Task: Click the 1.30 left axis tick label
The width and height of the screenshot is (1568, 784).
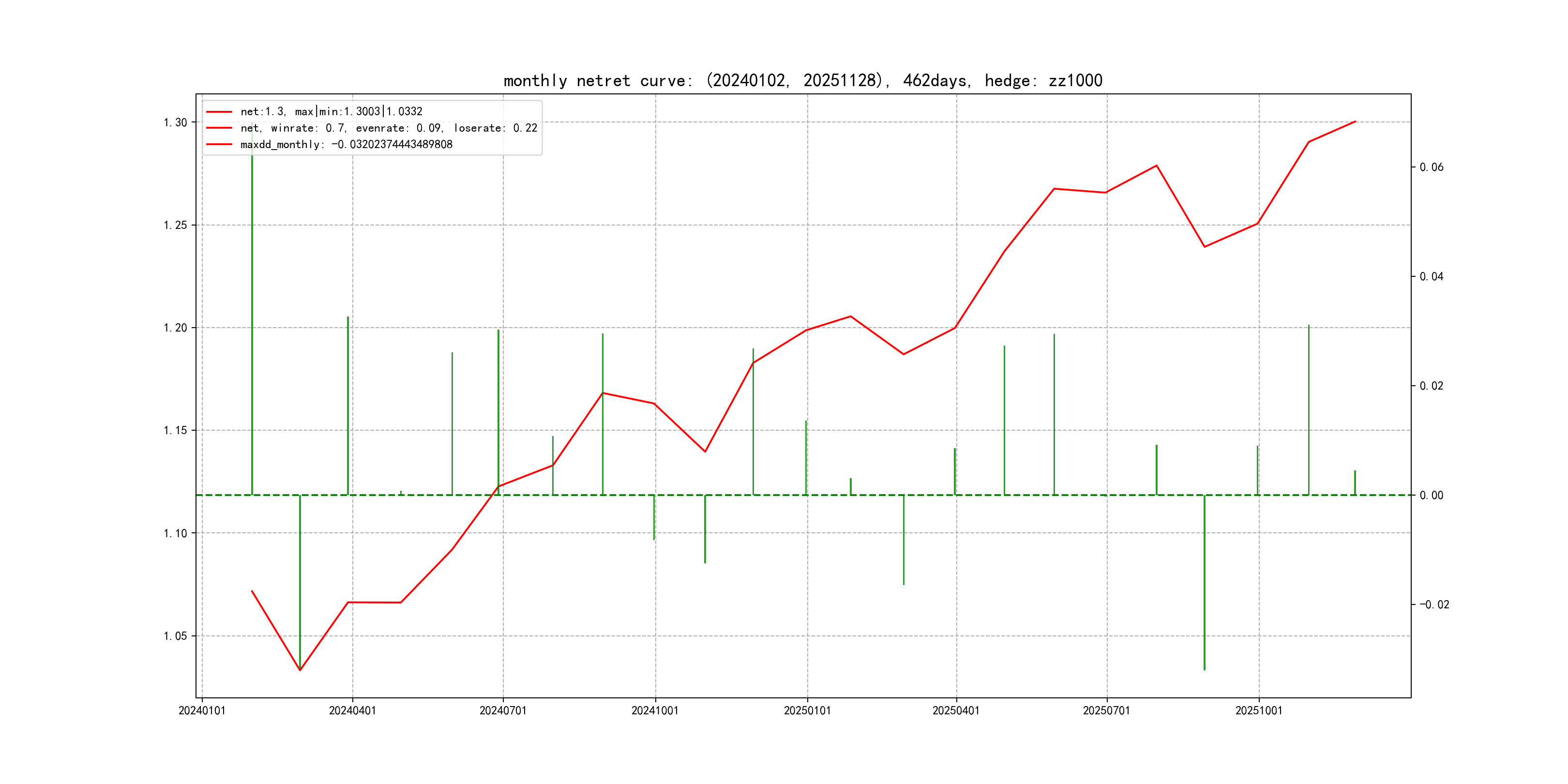Action: point(175,122)
